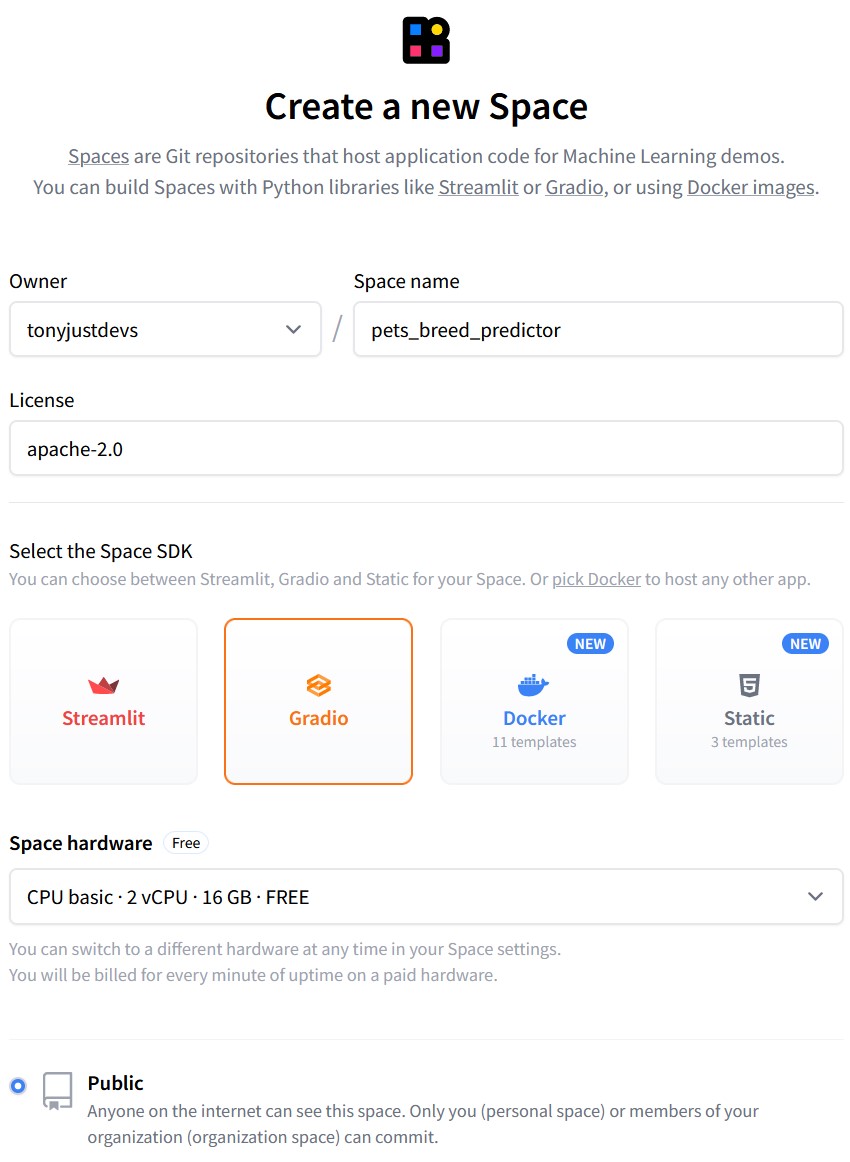Choose the Static 3 templates card
850x1162 pixels.
[749, 701]
